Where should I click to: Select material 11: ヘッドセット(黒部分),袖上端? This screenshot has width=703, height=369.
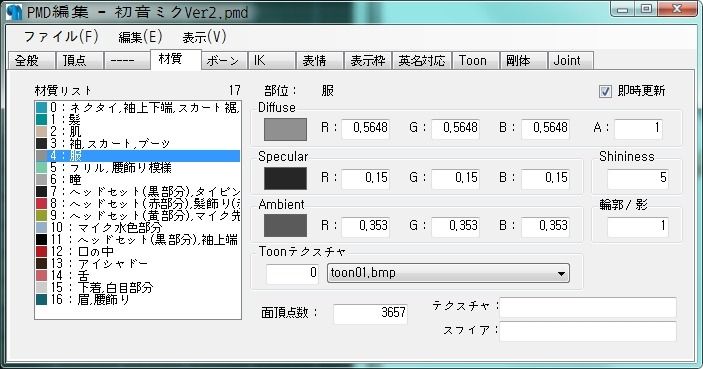coord(138,239)
